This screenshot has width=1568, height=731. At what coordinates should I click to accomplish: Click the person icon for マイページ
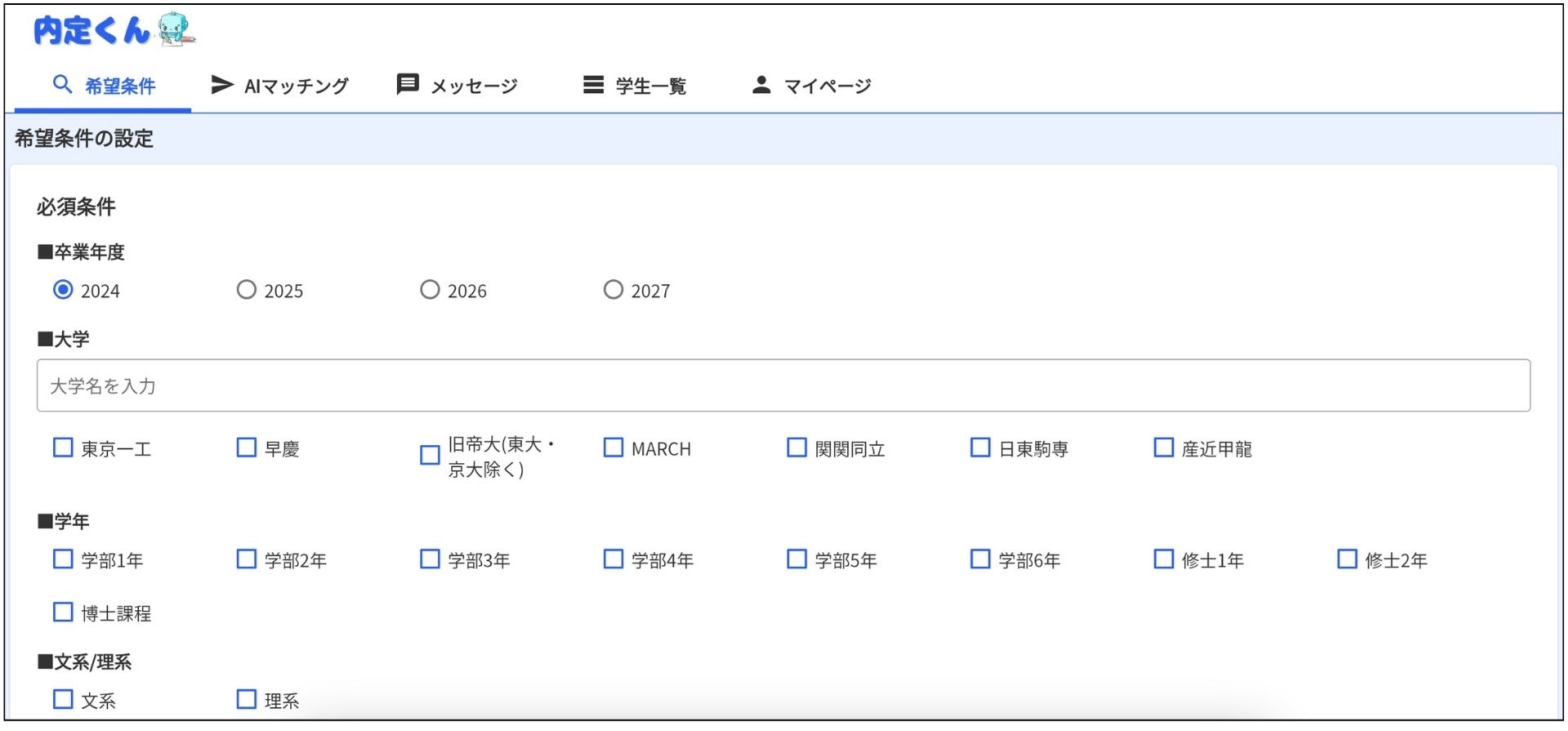pyautogui.click(x=762, y=85)
